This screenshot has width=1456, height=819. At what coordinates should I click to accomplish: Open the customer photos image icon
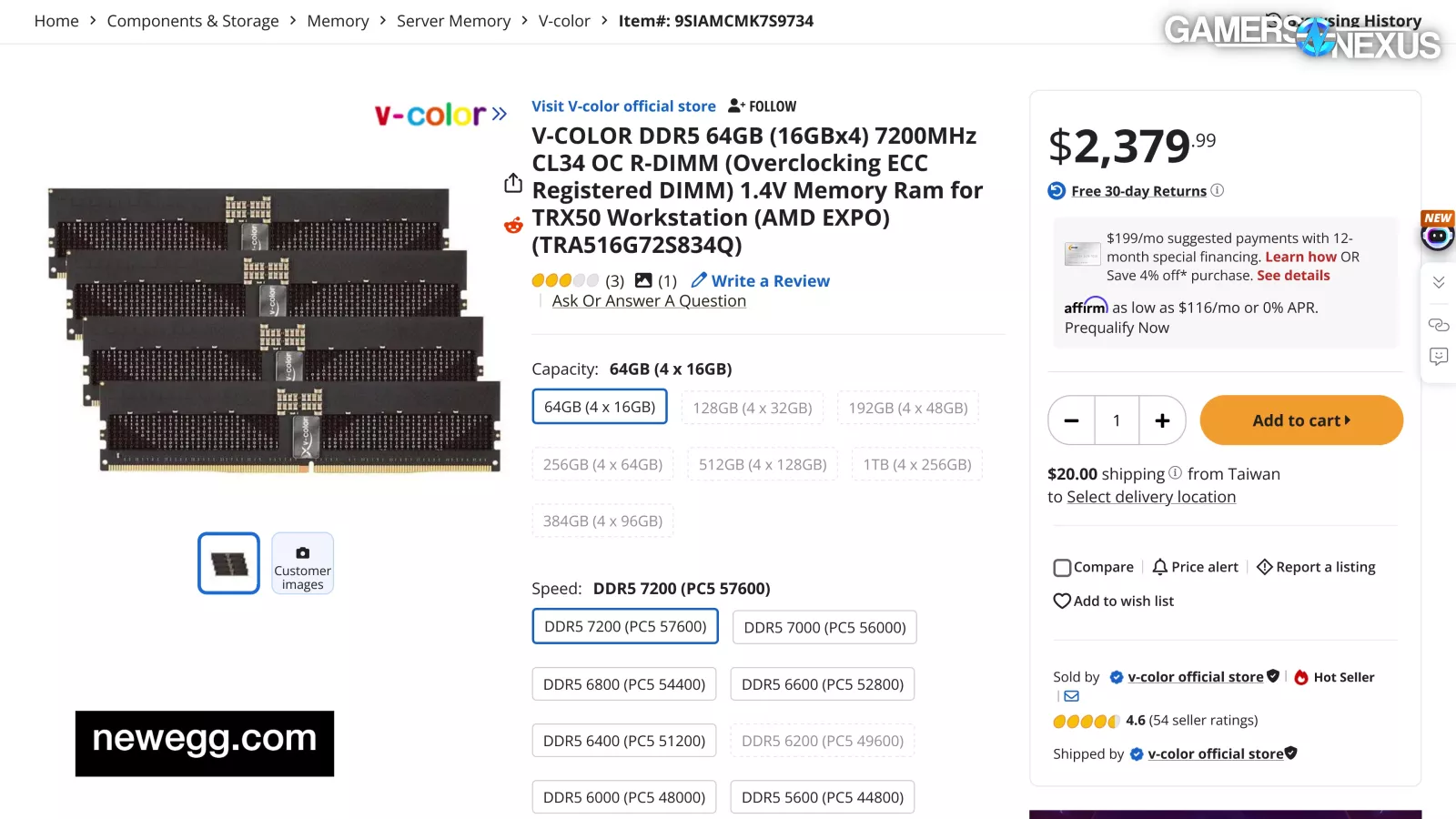[643, 280]
